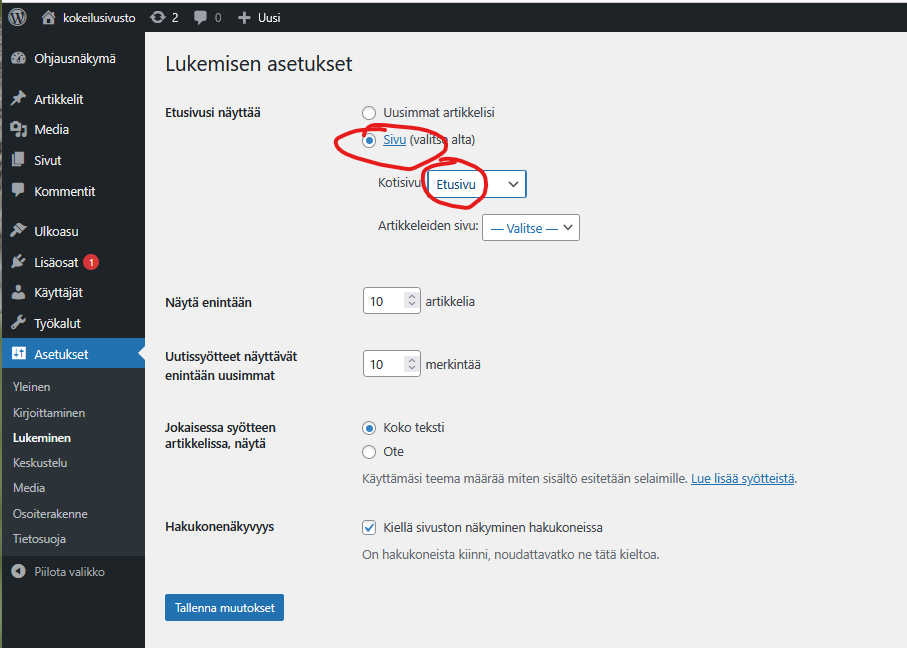Click the Lukemisen asetukset heading
Screen dimensions: 907x648
(x=259, y=64)
